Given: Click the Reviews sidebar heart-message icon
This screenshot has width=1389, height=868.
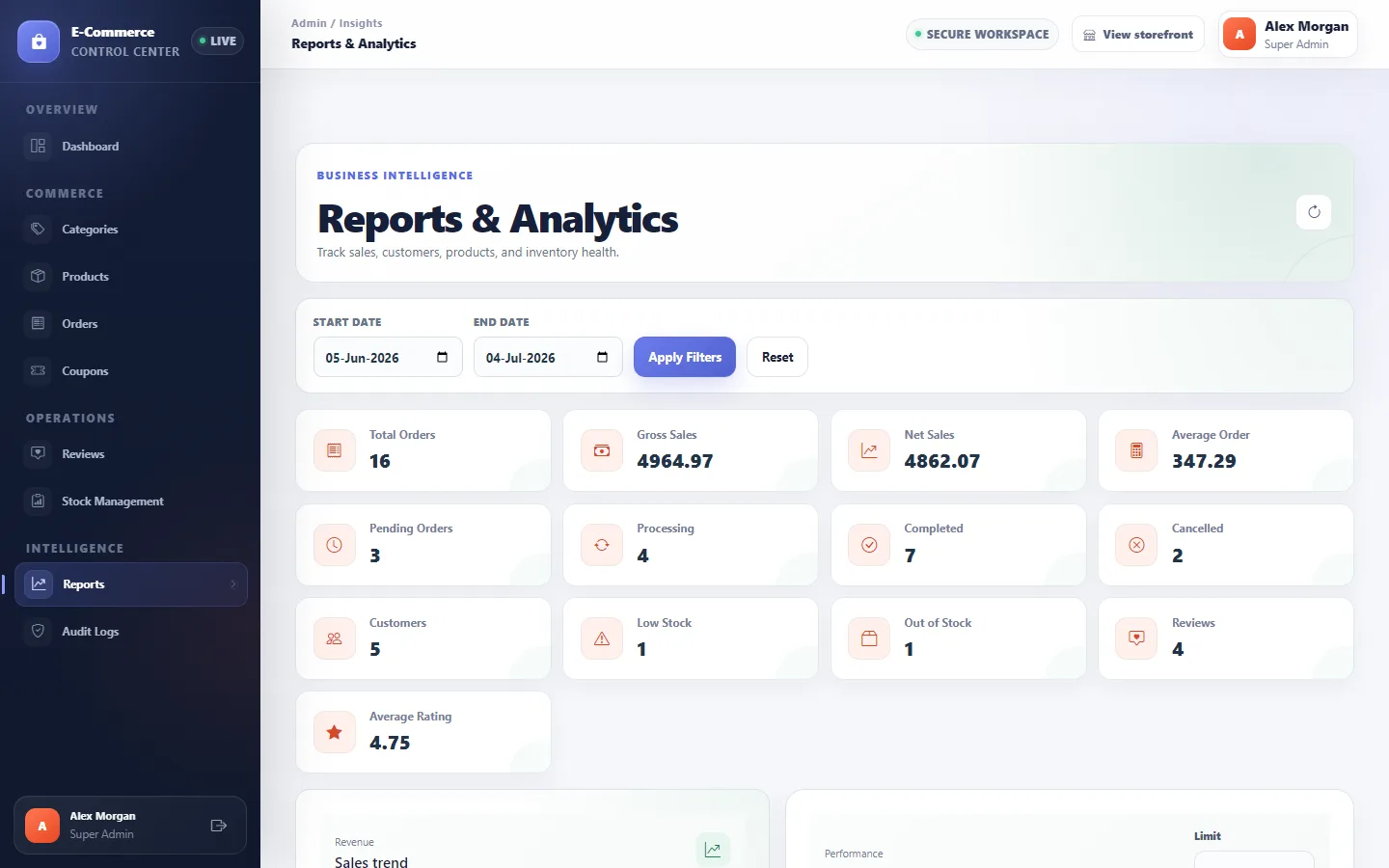Looking at the screenshot, I should tap(39, 453).
